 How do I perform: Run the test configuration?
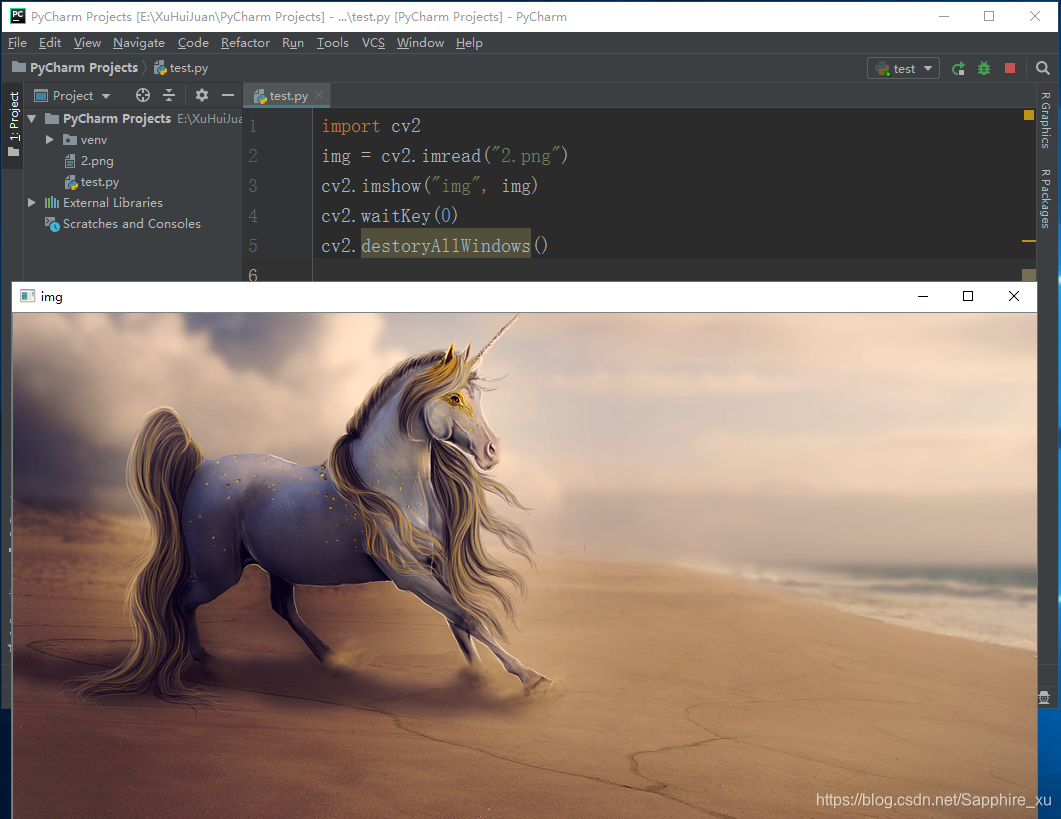tap(958, 68)
